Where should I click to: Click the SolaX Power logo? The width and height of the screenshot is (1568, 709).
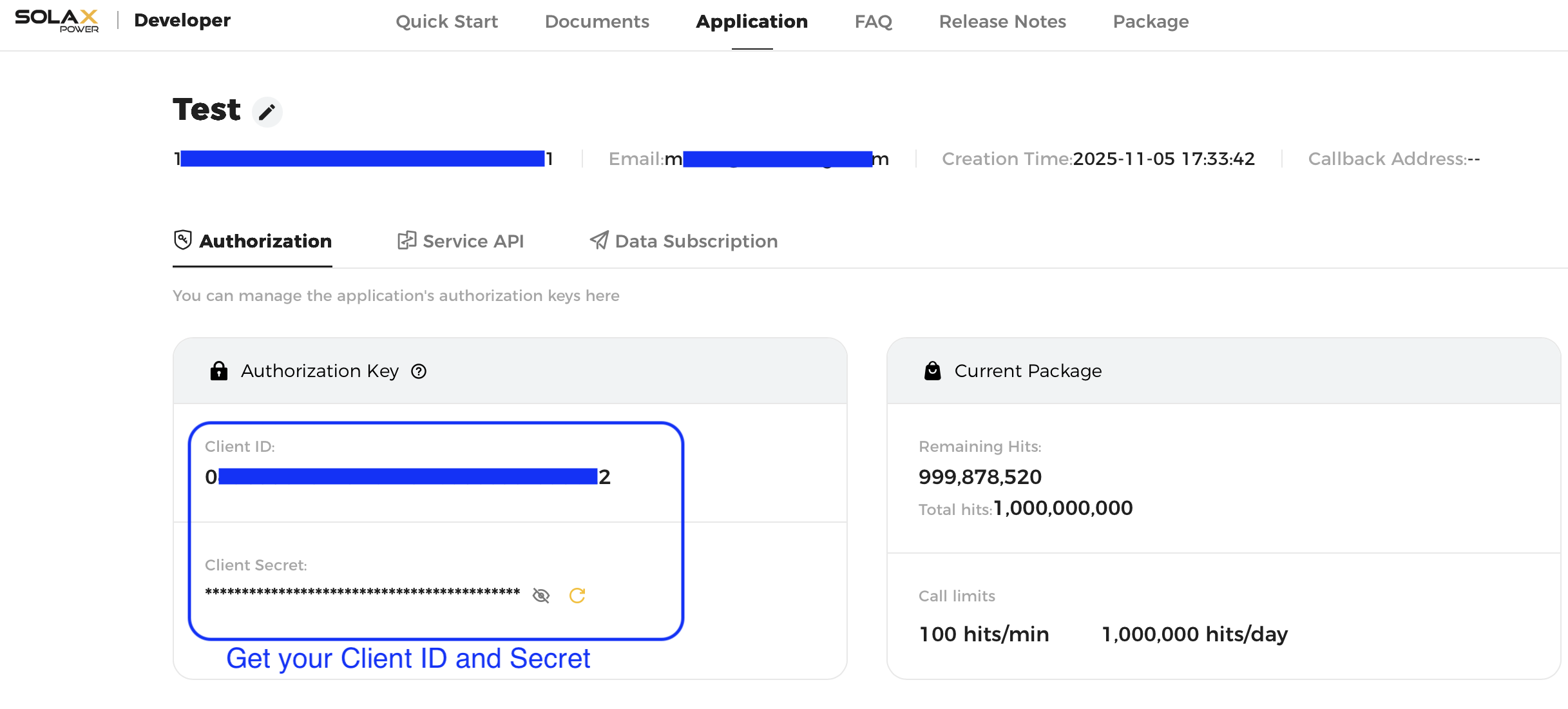click(57, 21)
